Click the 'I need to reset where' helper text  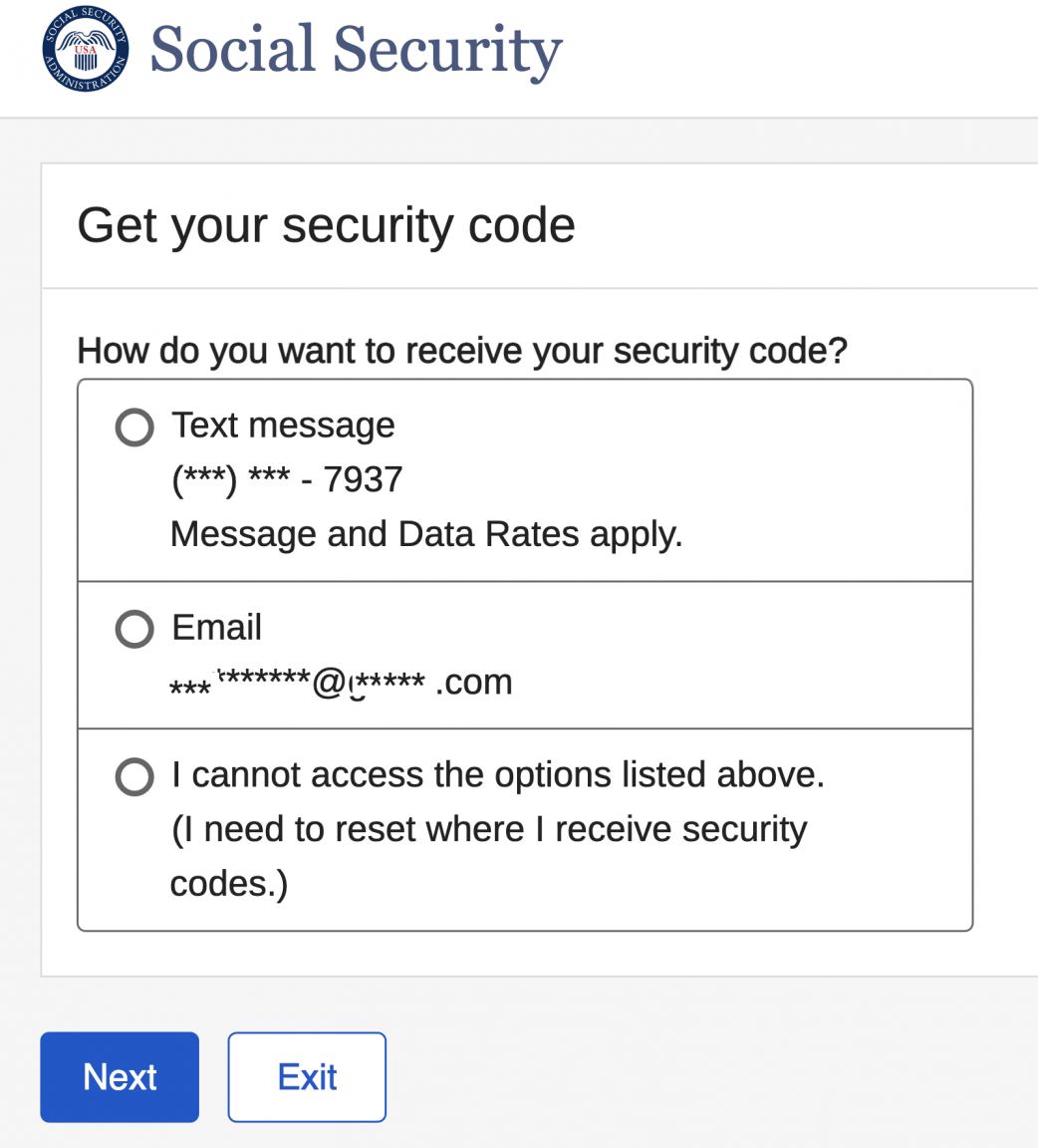[489, 829]
